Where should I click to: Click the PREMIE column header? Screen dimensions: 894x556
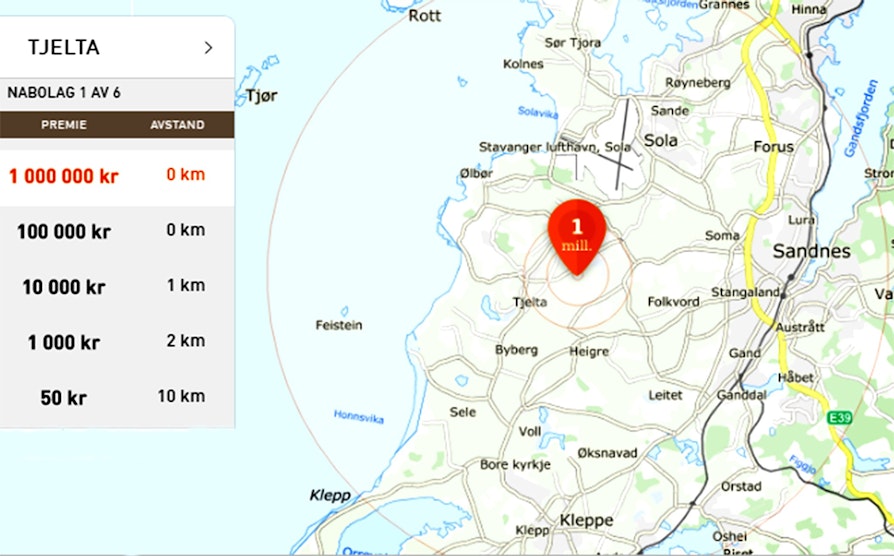tap(64, 125)
